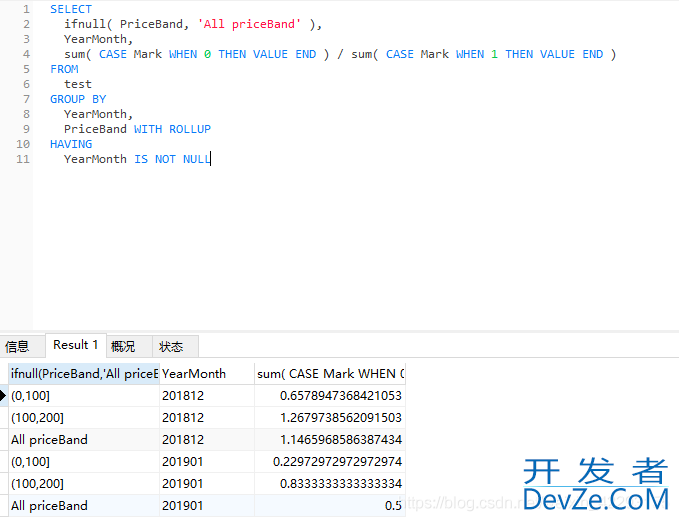Click the ifnull(PriceBand) column header
679x521 pixels.
(x=84, y=374)
